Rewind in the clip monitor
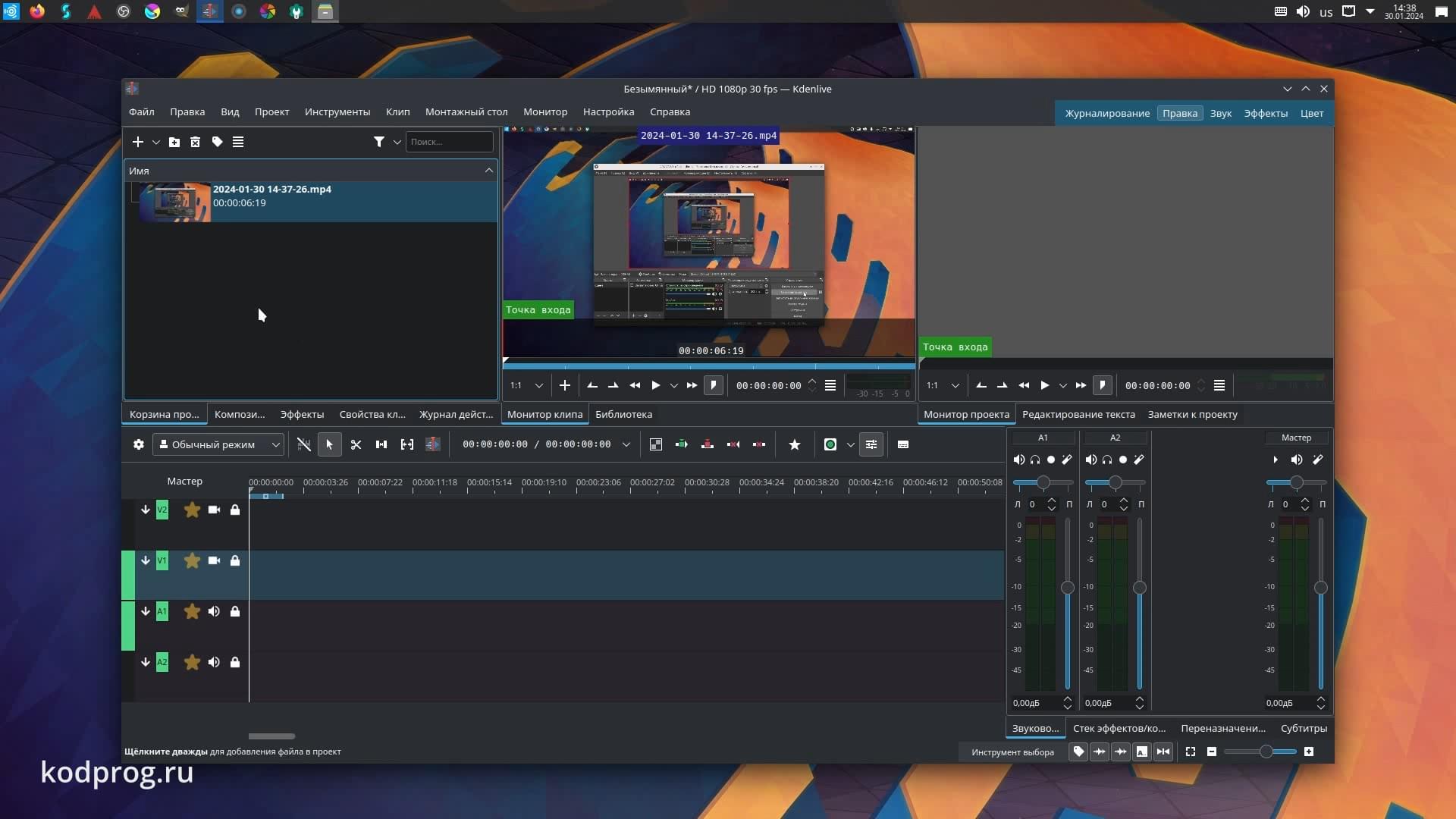 click(x=635, y=385)
